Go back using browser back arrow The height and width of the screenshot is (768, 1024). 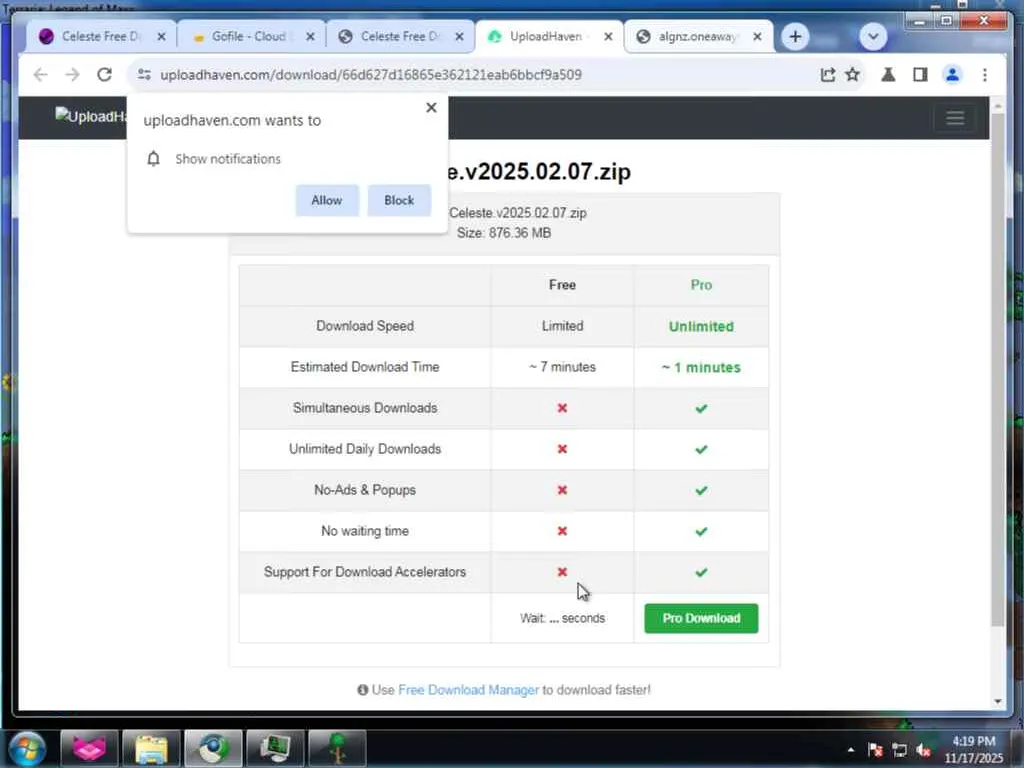coord(40,74)
